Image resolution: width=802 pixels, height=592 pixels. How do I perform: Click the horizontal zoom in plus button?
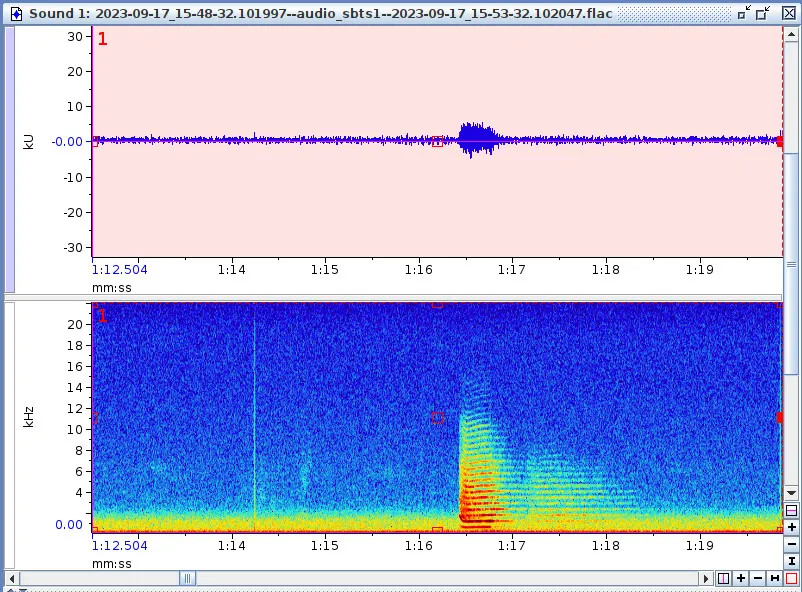[x=741, y=579]
